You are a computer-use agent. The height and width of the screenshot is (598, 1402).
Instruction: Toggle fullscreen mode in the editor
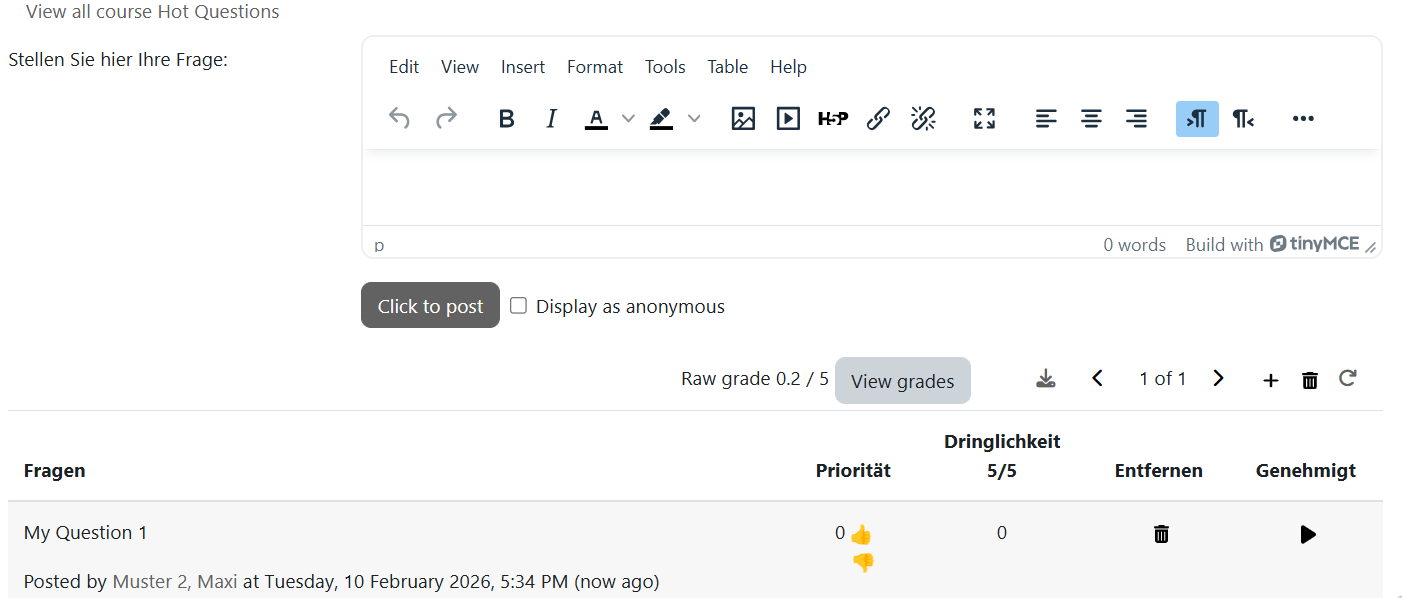pyautogui.click(x=984, y=119)
